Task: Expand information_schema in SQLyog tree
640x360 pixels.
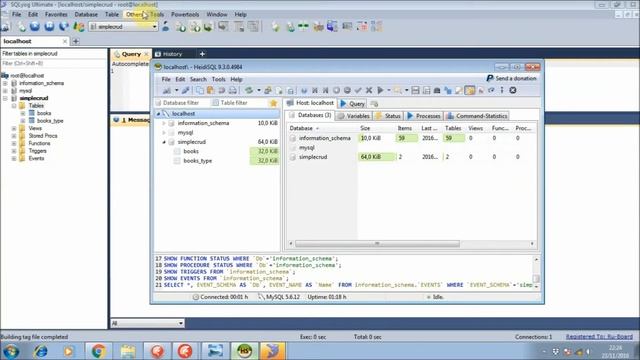Action: click(x=5, y=83)
